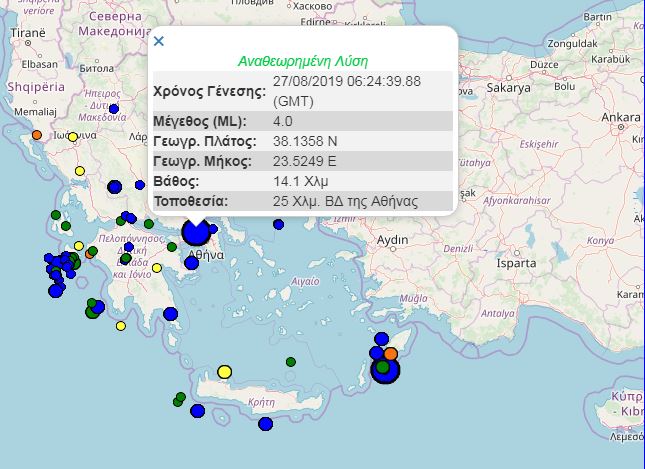Click the orange marker near Albania border
The height and width of the screenshot is (469, 645).
pos(37,134)
